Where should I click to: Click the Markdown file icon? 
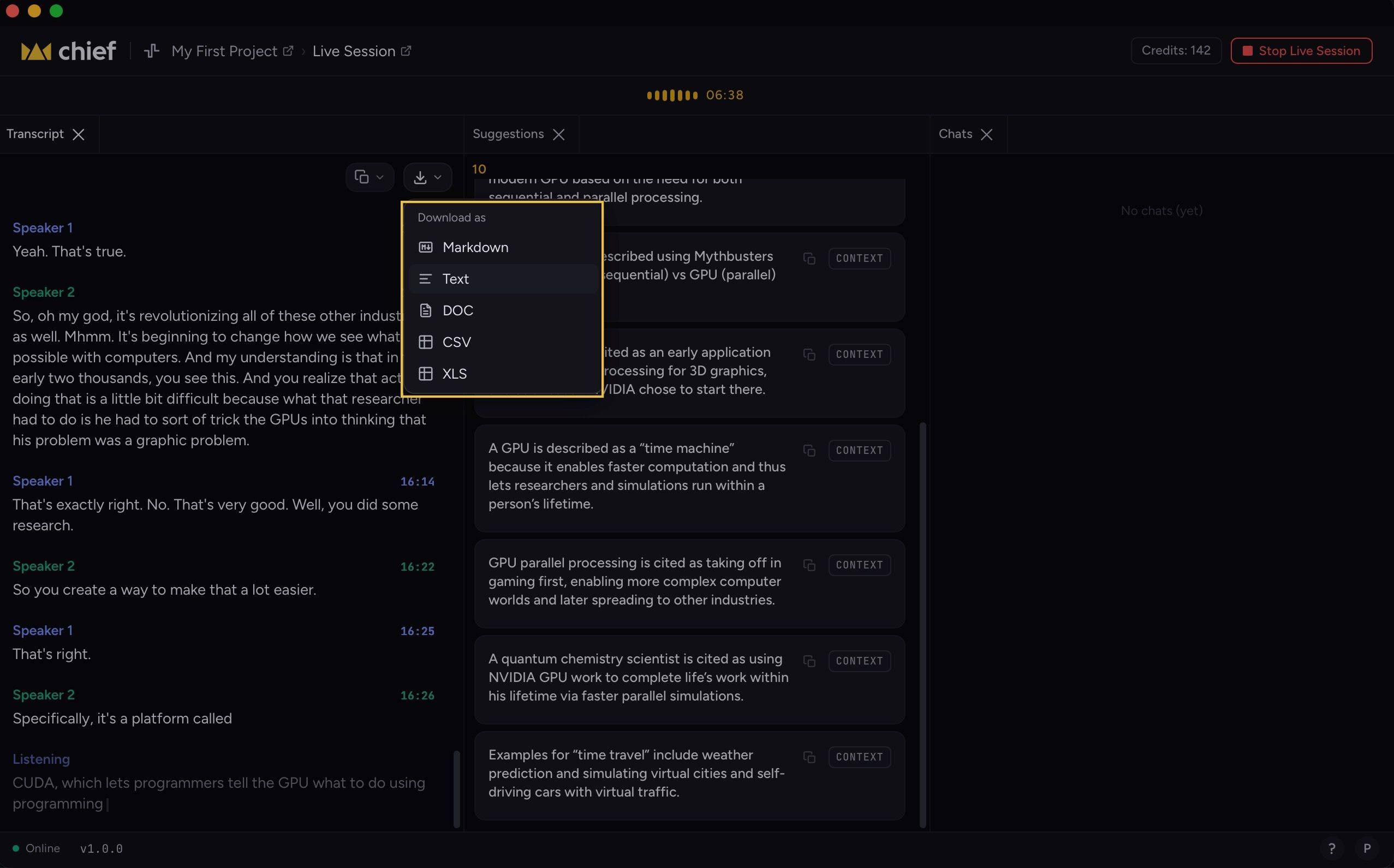[x=426, y=248]
